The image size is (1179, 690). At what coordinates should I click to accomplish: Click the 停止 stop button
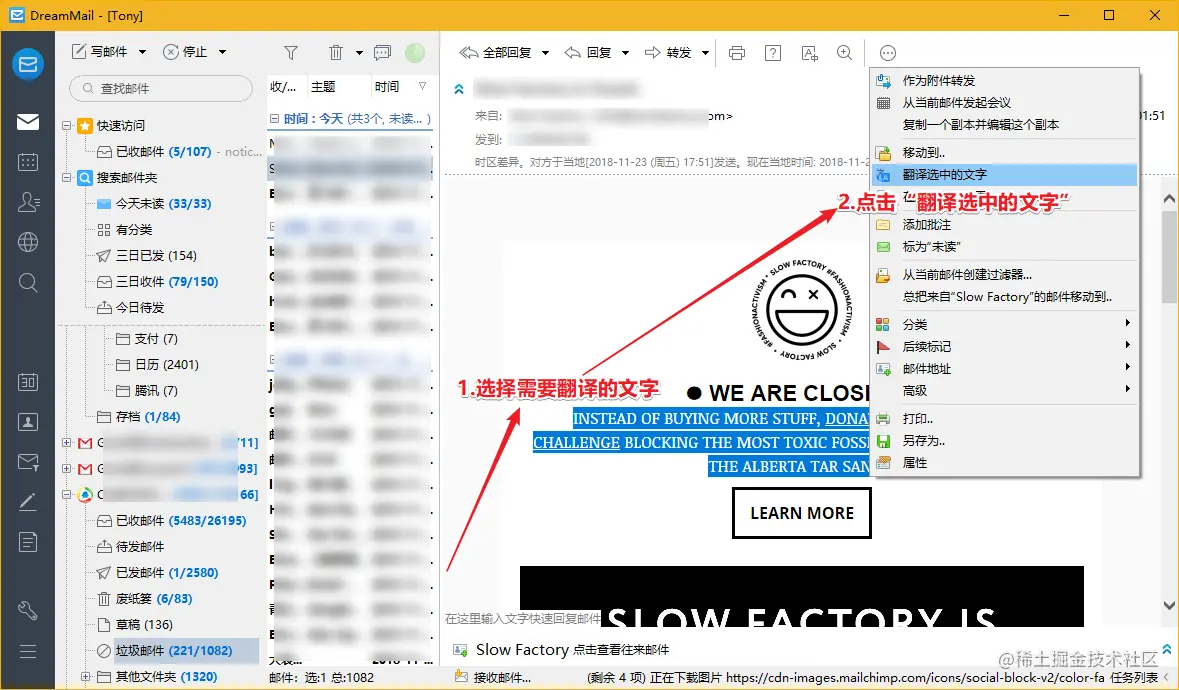(x=186, y=52)
